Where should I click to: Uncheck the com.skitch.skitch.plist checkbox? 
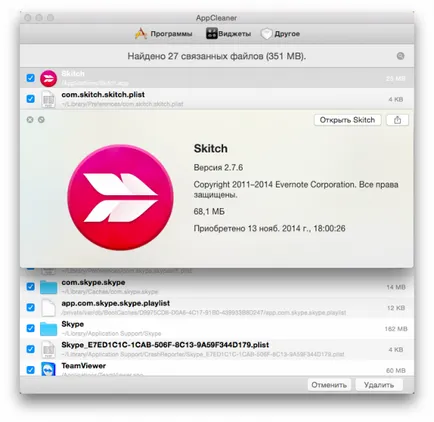pyautogui.click(x=31, y=99)
